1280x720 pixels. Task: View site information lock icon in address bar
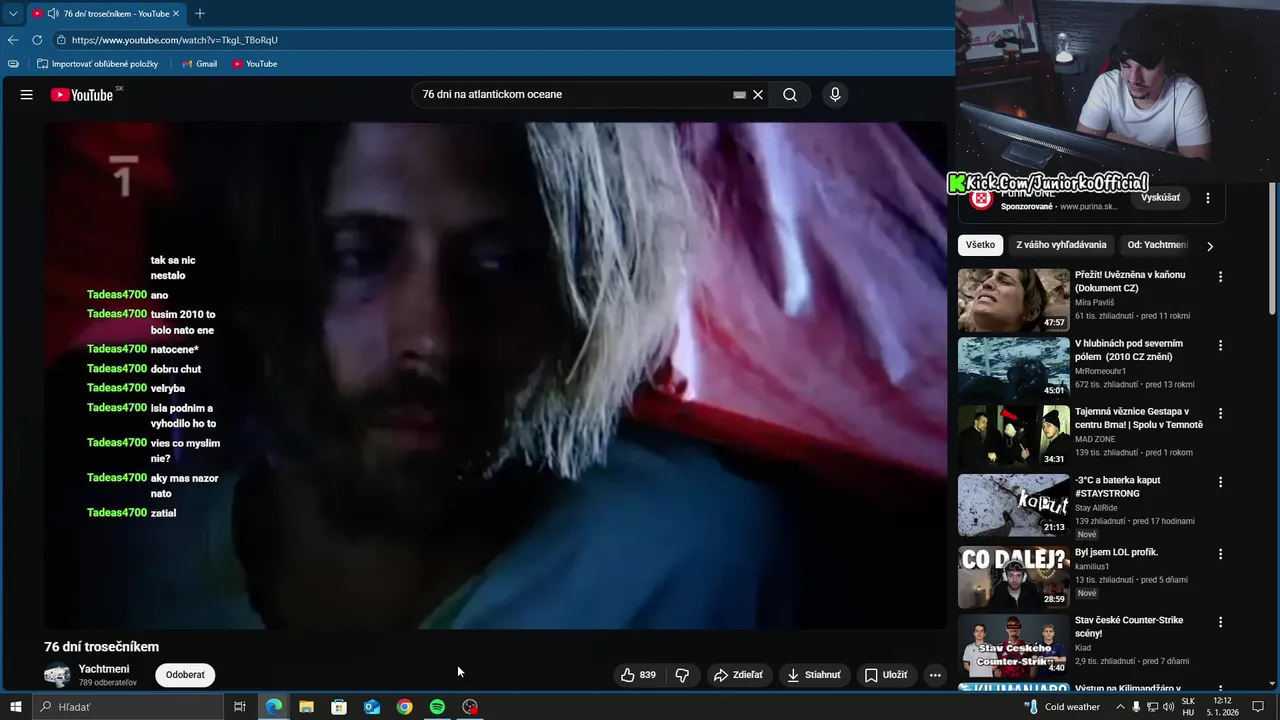point(61,40)
